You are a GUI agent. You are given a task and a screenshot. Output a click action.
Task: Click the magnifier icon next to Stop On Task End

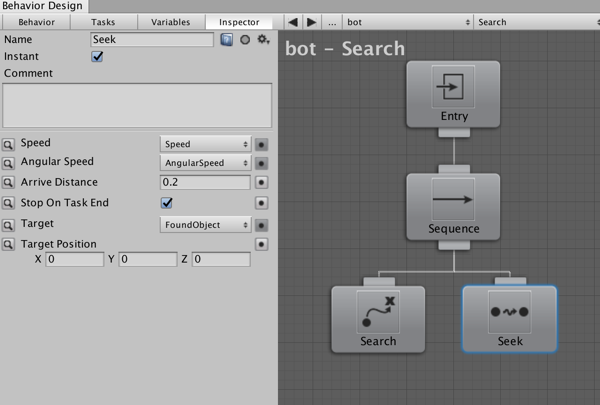click(x=8, y=203)
